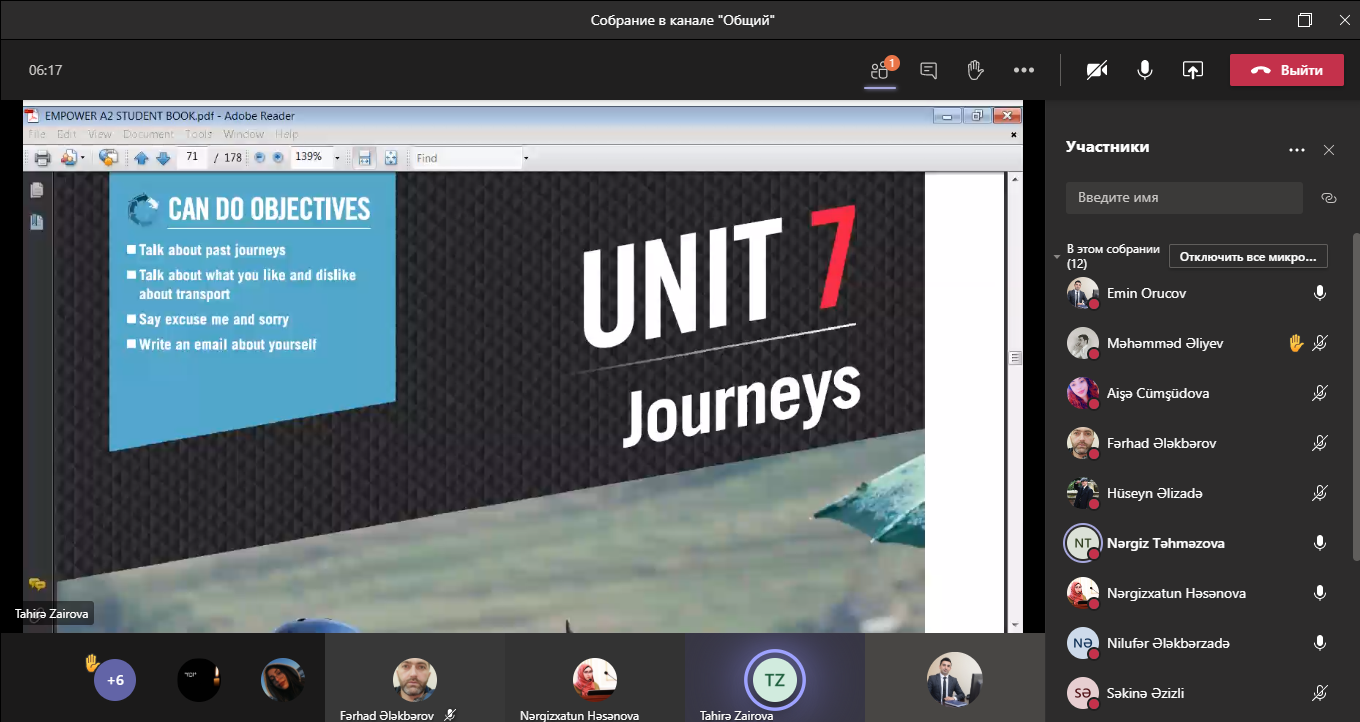Click the page number 71 field

point(192,157)
